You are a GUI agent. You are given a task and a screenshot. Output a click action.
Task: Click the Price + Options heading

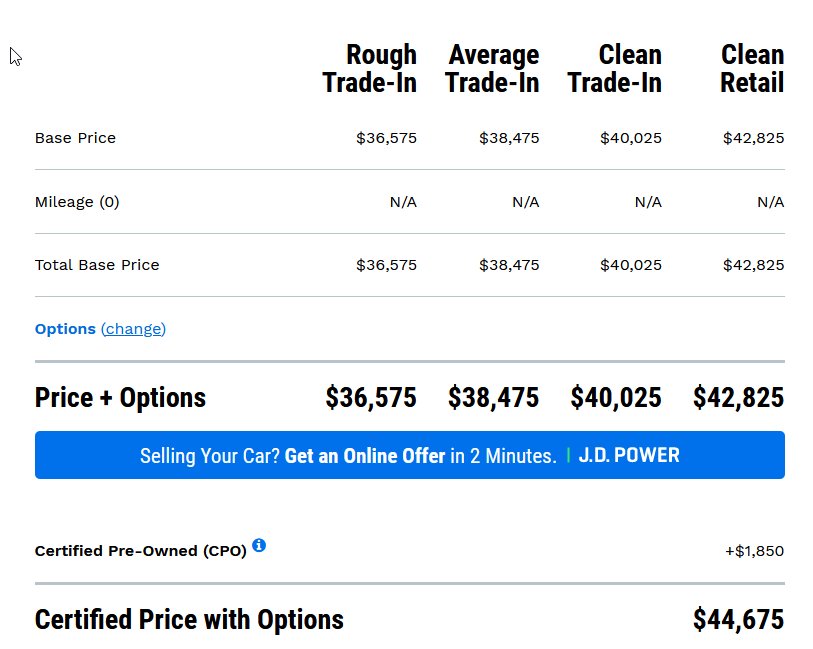(120, 398)
